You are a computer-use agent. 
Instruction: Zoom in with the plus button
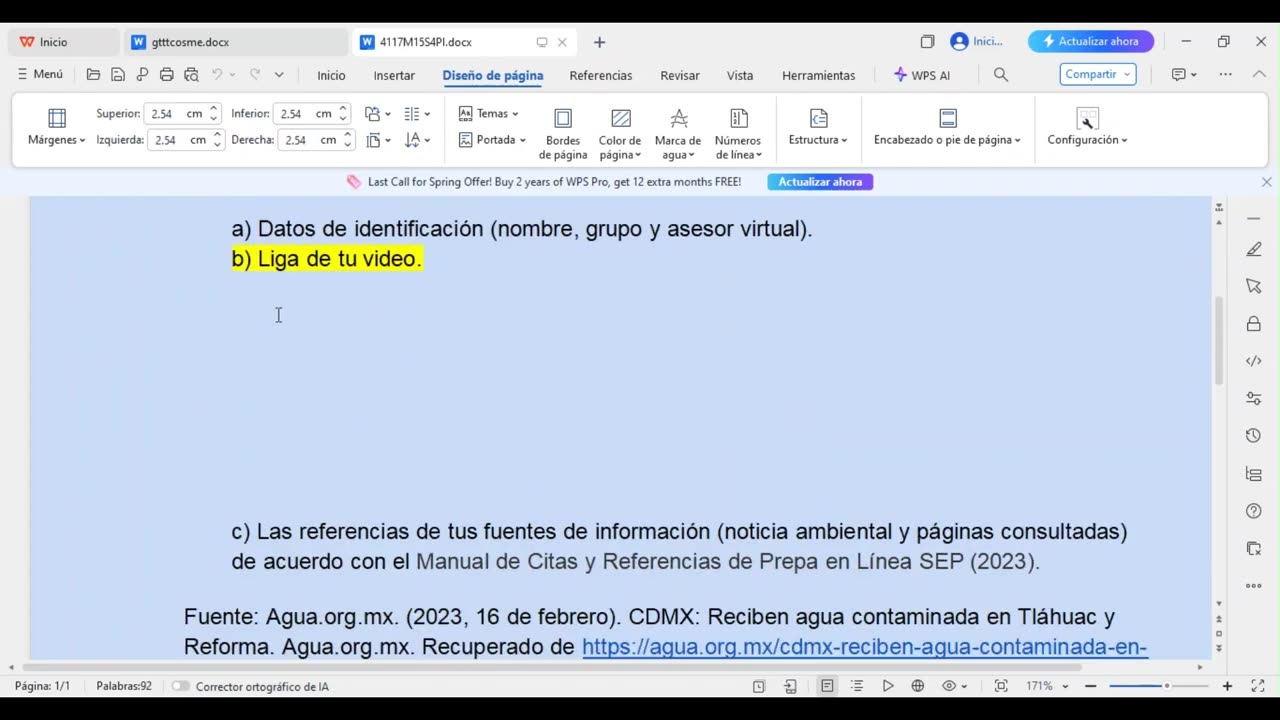(1227, 686)
